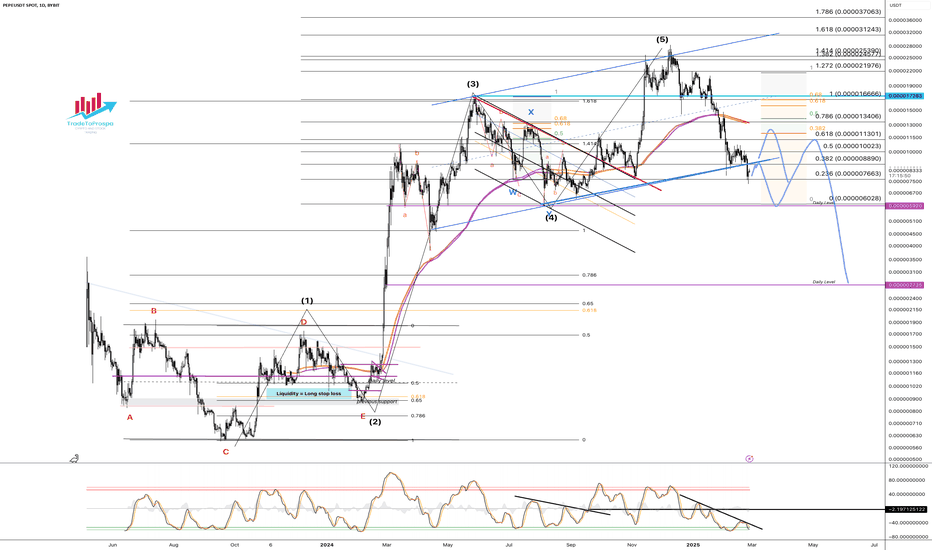The height and width of the screenshot is (550, 932).
Task: Click the Daily Level text on the 0.00000272 line
Action: click(x=824, y=281)
